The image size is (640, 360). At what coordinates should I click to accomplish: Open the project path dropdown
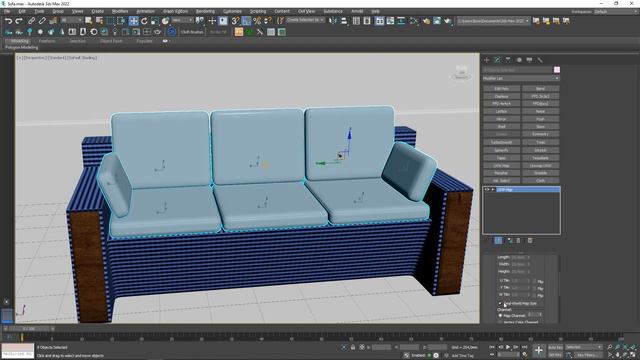pos(493,21)
